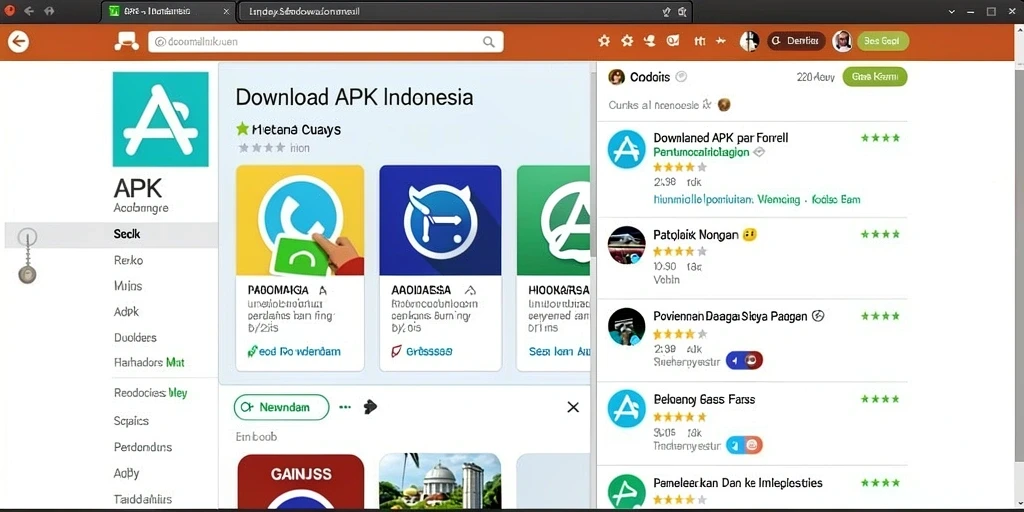This screenshot has height=512, width=1024.
Task: Click the 'ood Rowendam' link
Action: 294,351
